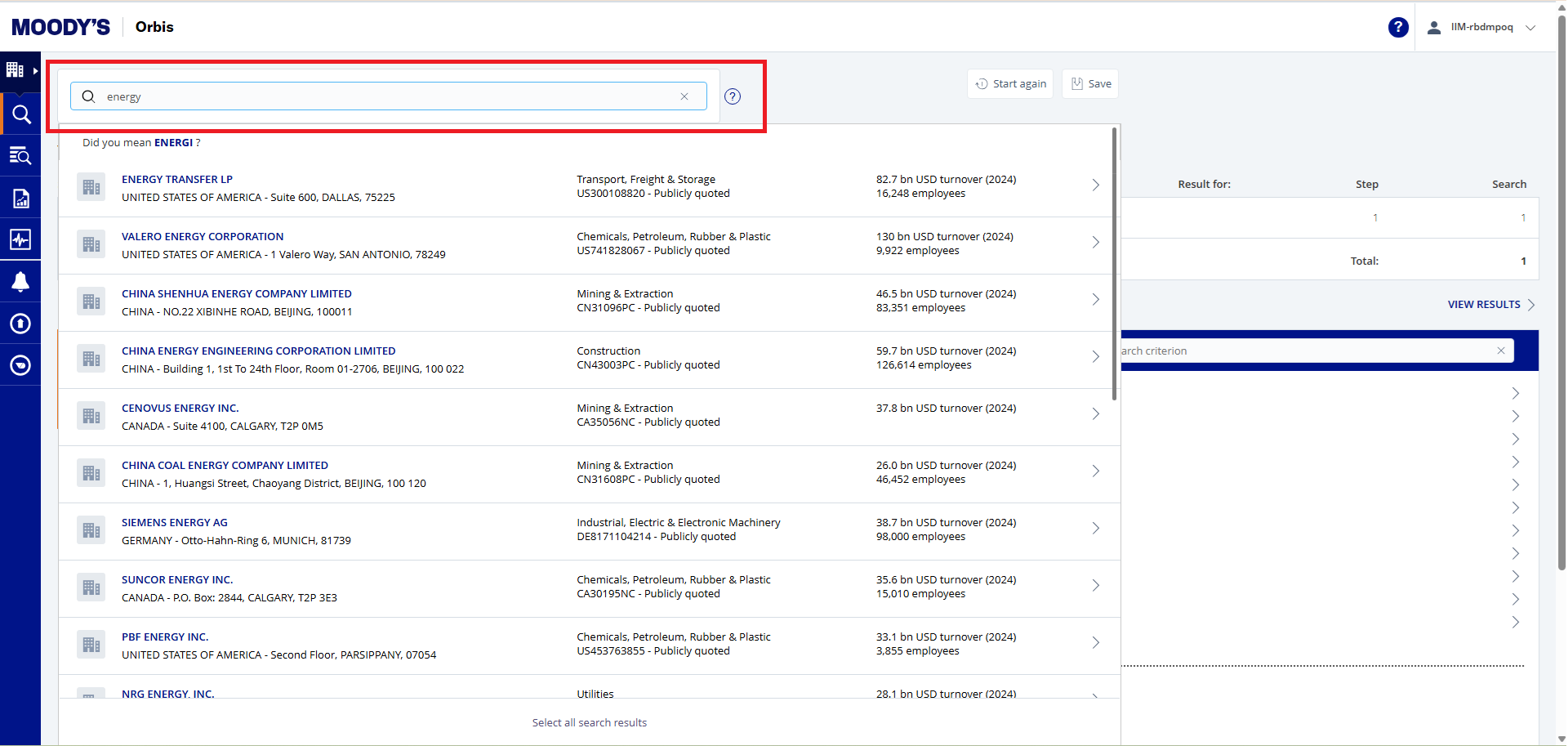Open the IIM-rbdmpoq user account dropdown
This screenshot has height=746, width=1568.
(1482, 27)
